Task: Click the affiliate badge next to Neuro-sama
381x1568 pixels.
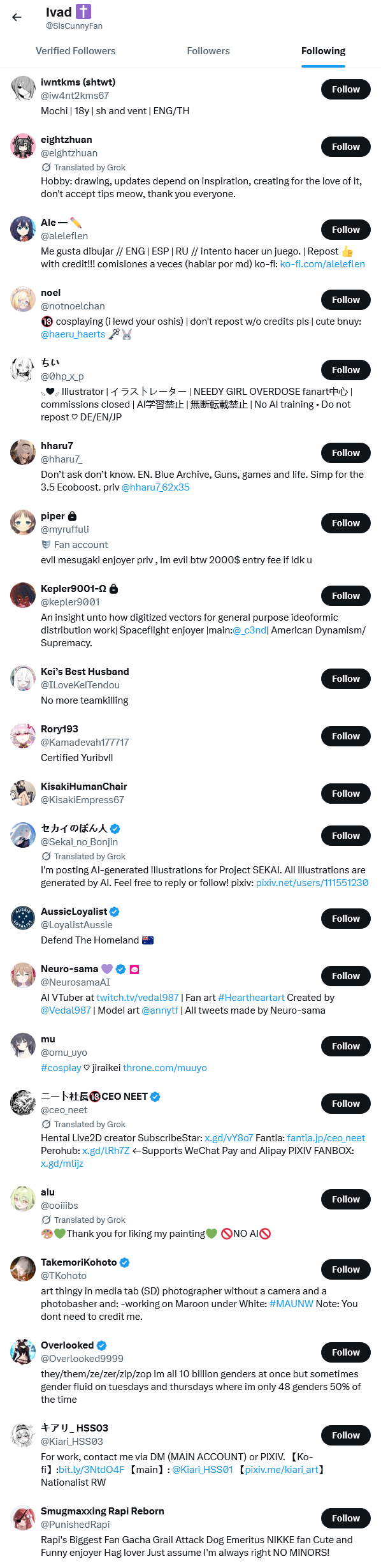Action: [134, 969]
